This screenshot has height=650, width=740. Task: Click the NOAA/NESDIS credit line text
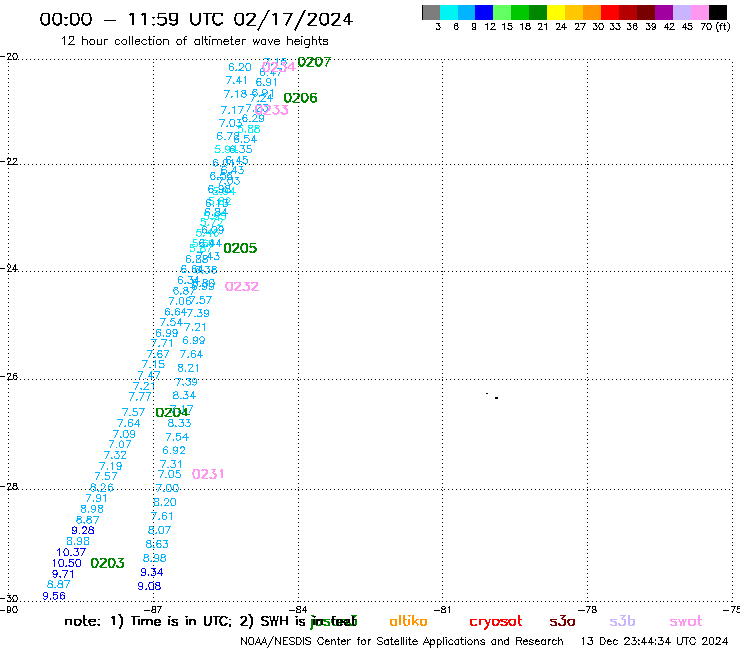point(402,642)
